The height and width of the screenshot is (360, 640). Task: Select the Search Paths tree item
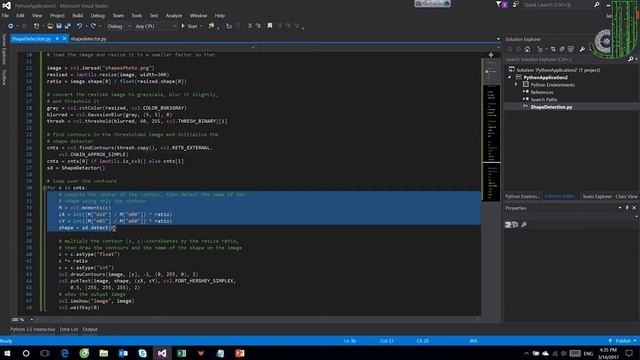544,100
